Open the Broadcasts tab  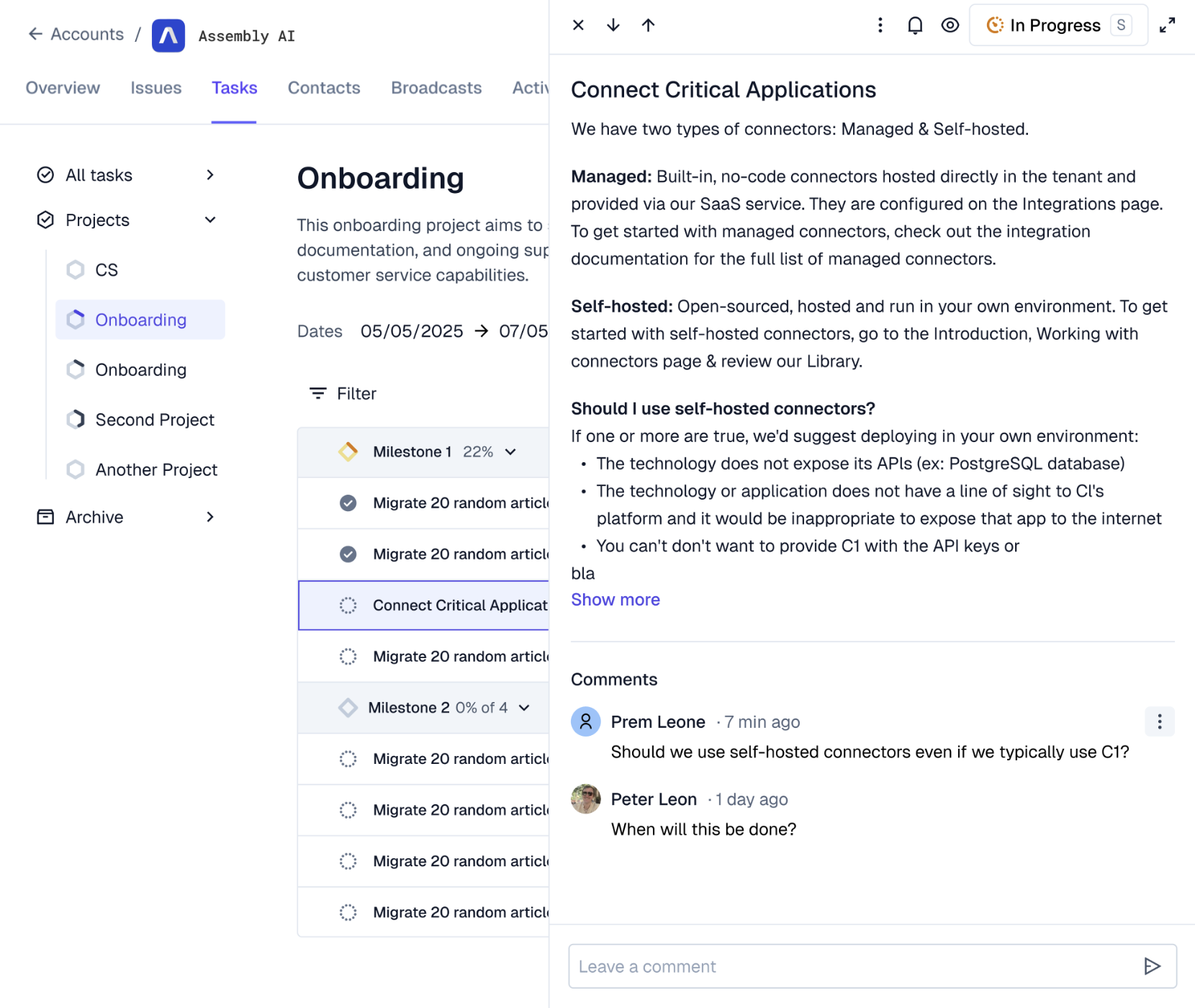click(436, 88)
